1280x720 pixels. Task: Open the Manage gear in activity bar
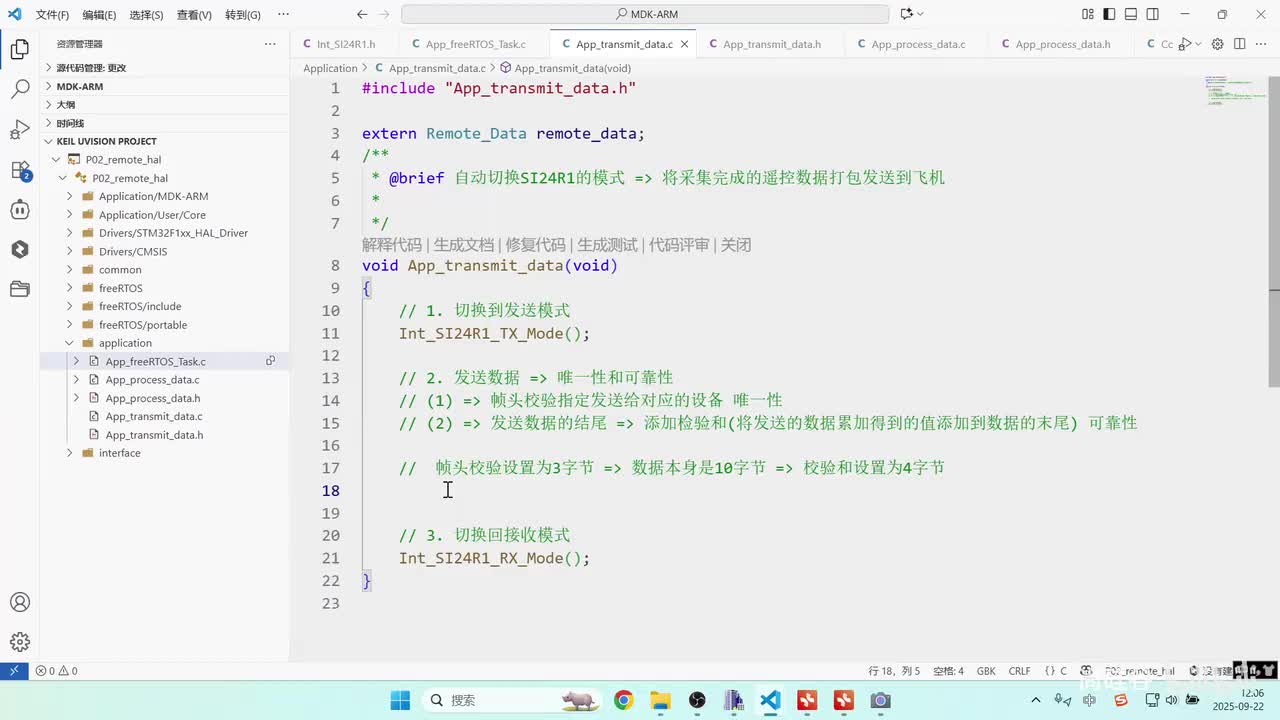click(19, 642)
